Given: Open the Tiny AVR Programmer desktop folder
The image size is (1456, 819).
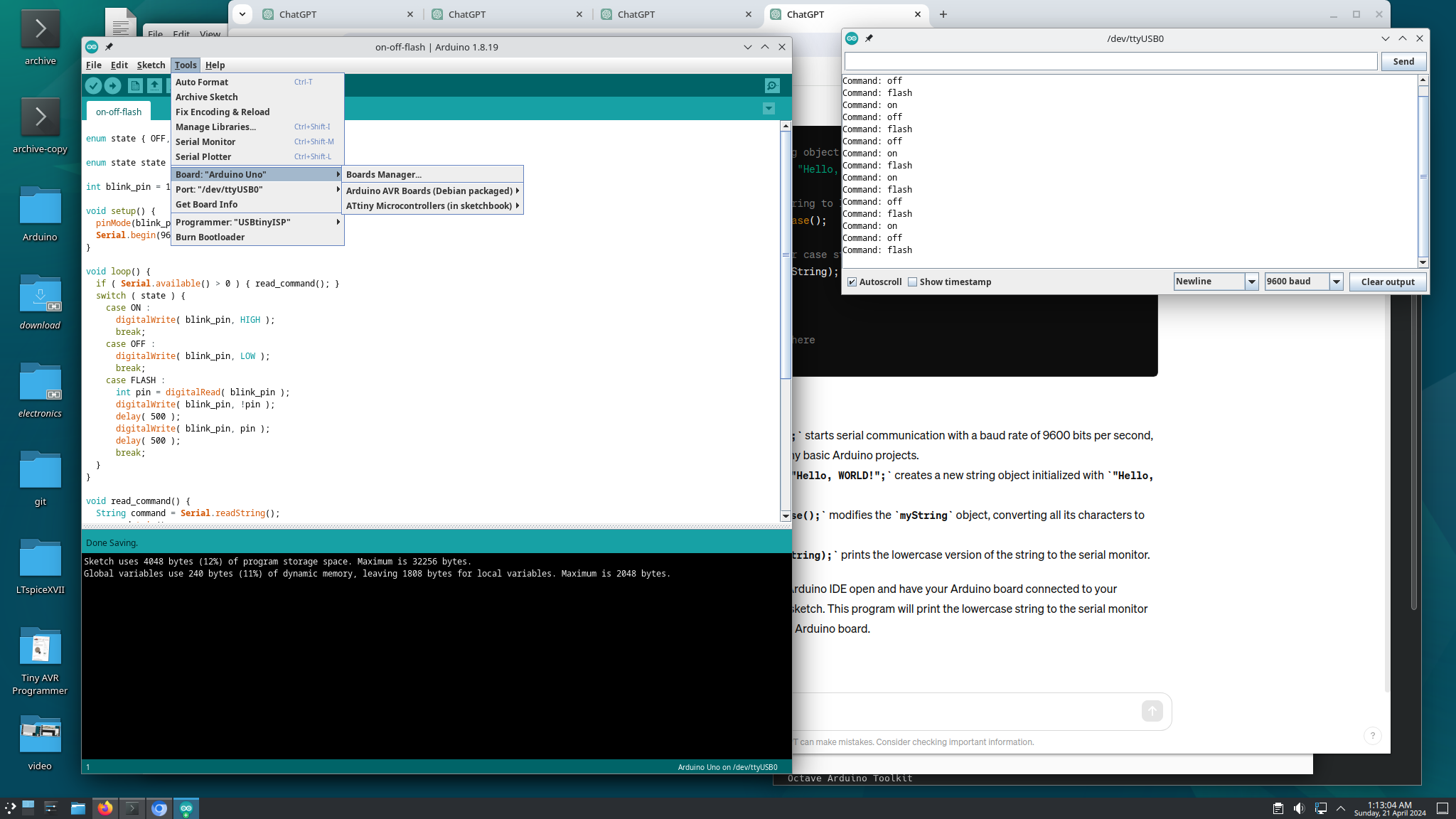Looking at the screenshot, I should [x=41, y=660].
